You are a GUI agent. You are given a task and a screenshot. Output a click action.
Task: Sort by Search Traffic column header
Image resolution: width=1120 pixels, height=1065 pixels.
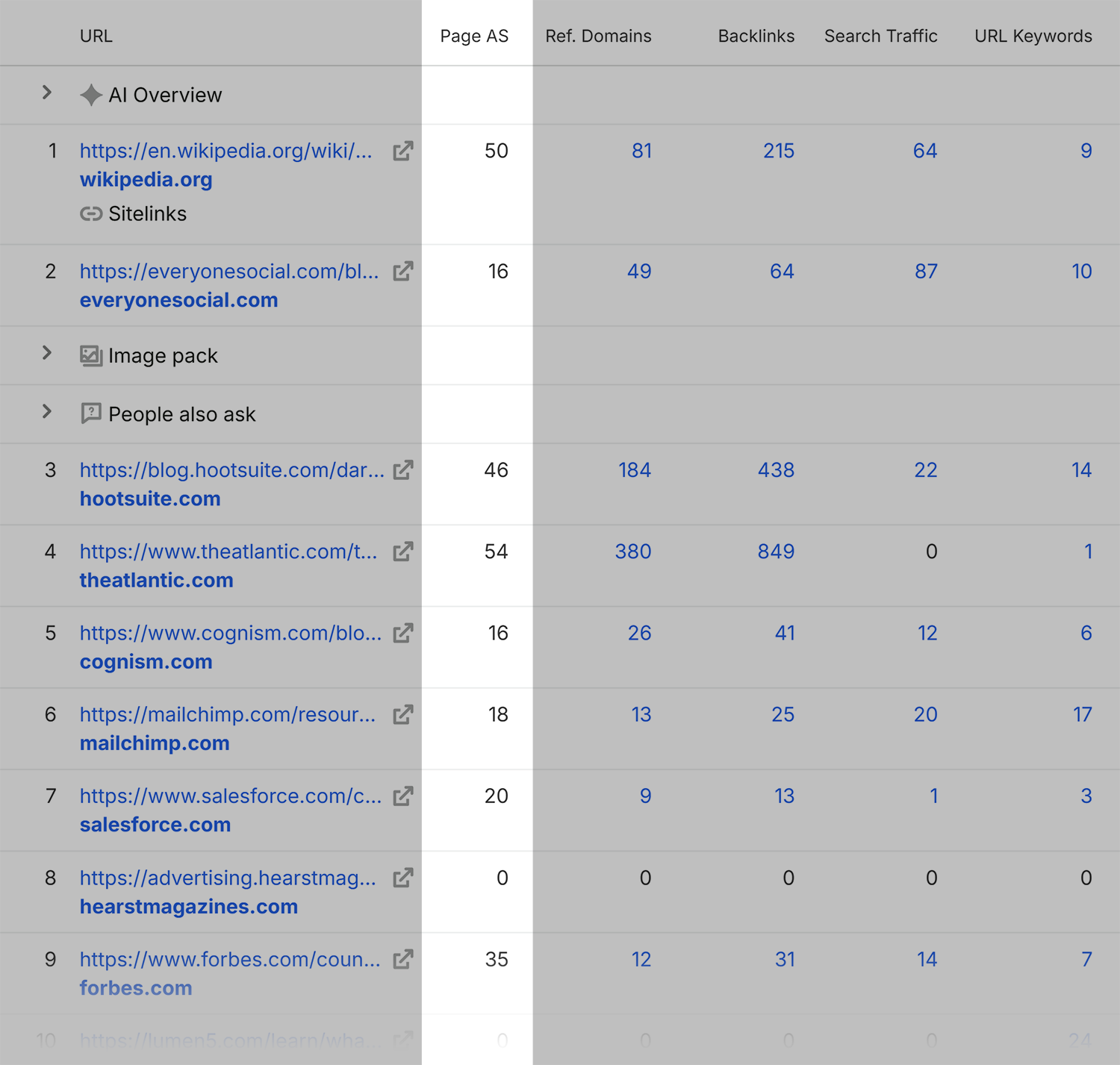click(x=880, y=36)
